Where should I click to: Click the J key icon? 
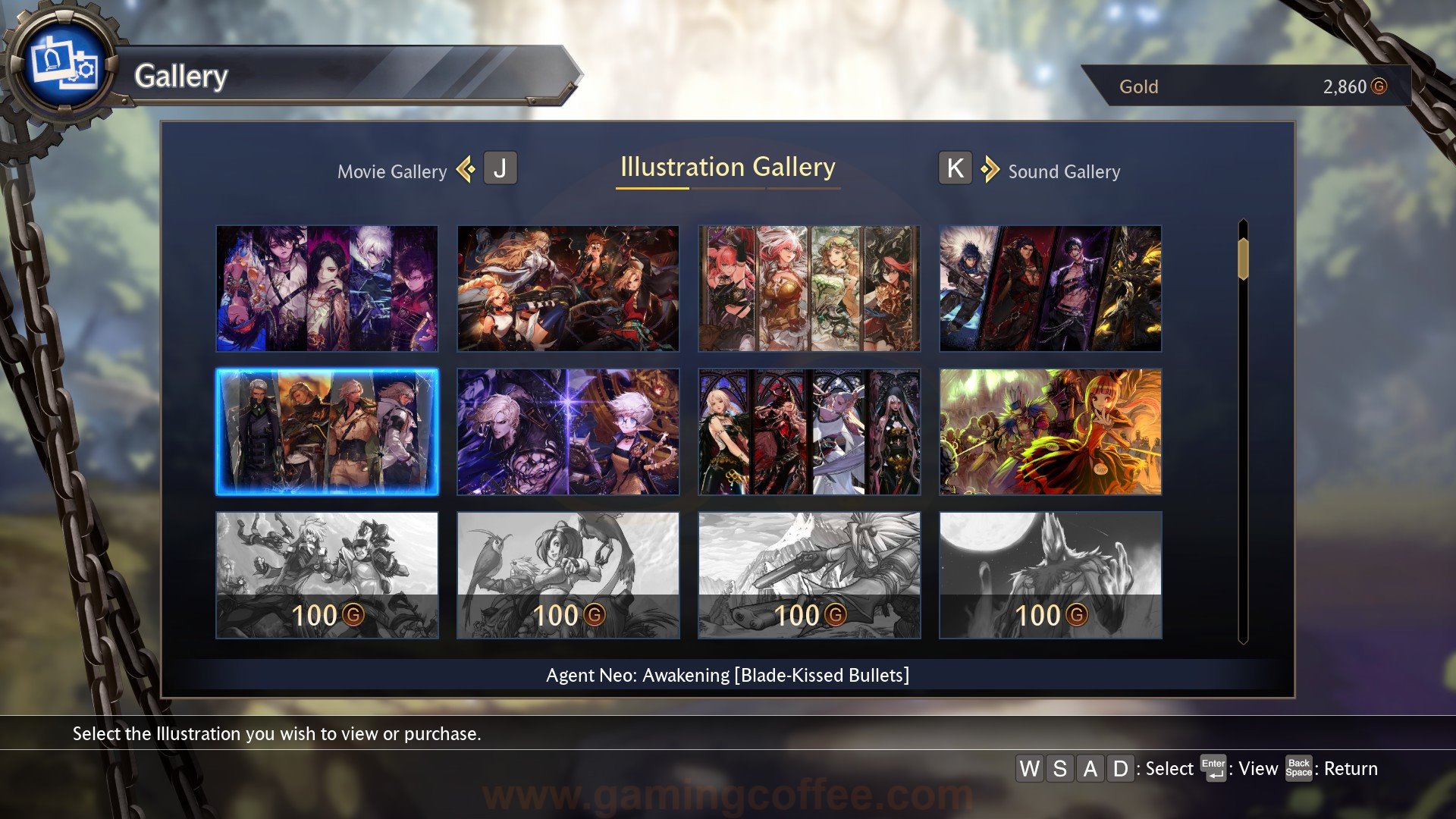pyautogui.click(x=500, y=168)
